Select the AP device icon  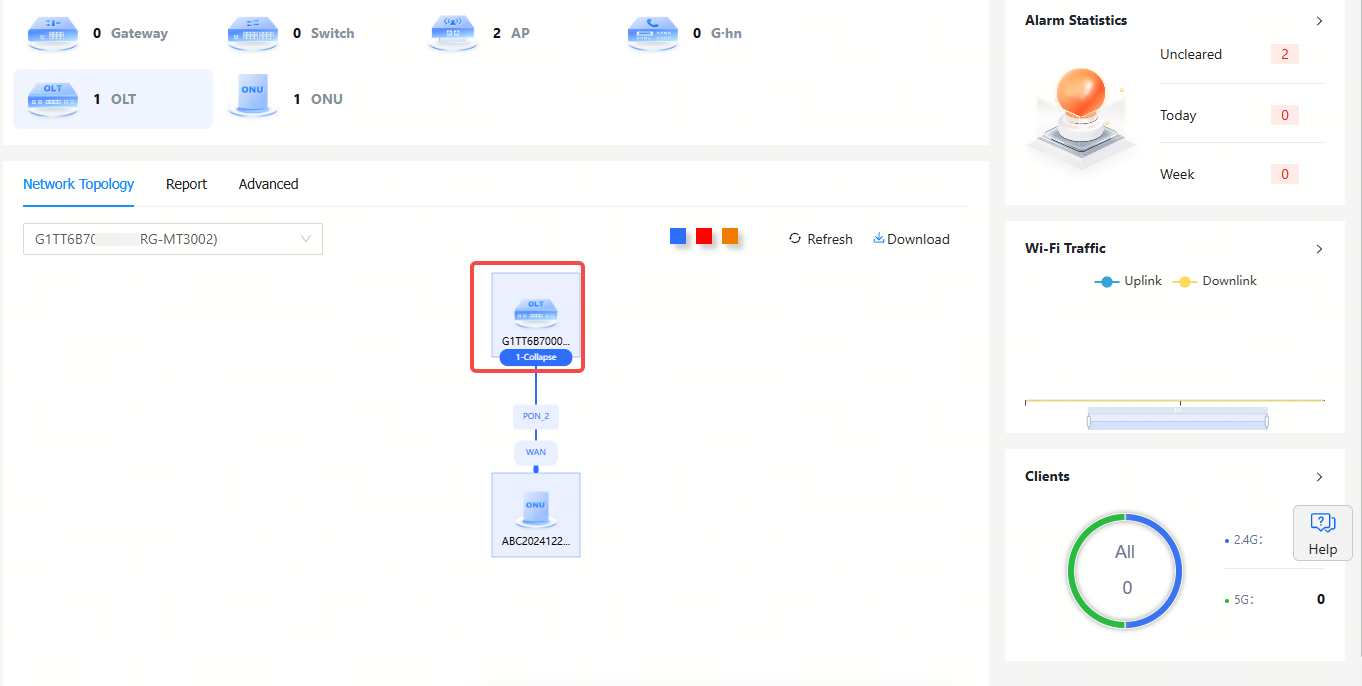tap(453, 33)
